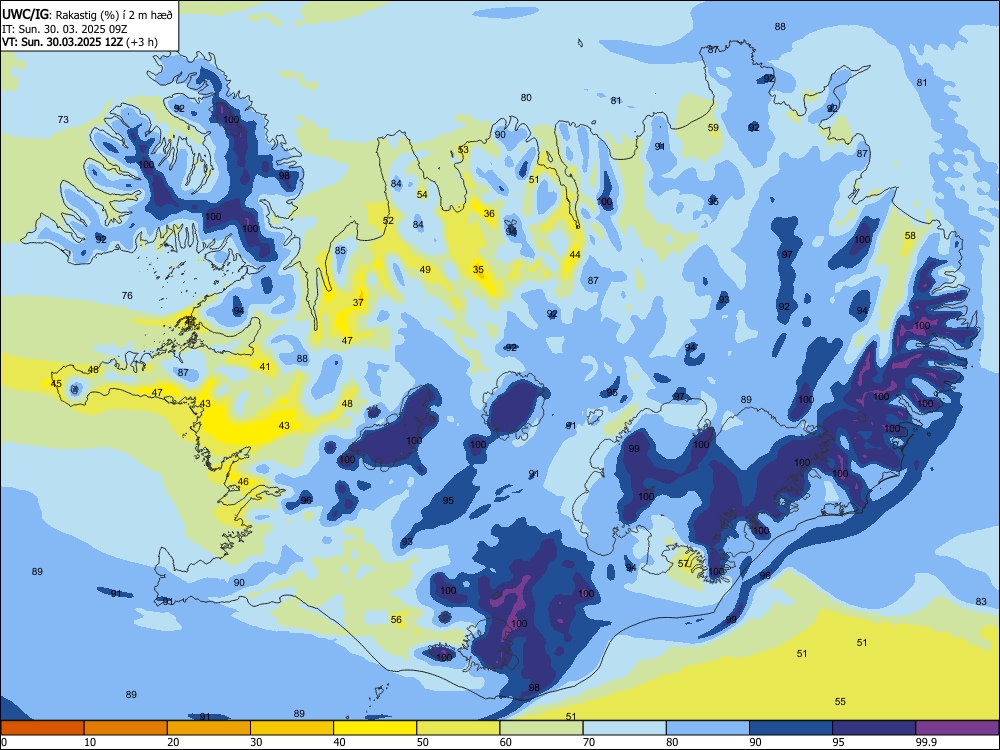The width and height of the screenshot is (1000, 750).
Task: Pick the 60–70 light green legend band
Action: (x=541, y=728)
